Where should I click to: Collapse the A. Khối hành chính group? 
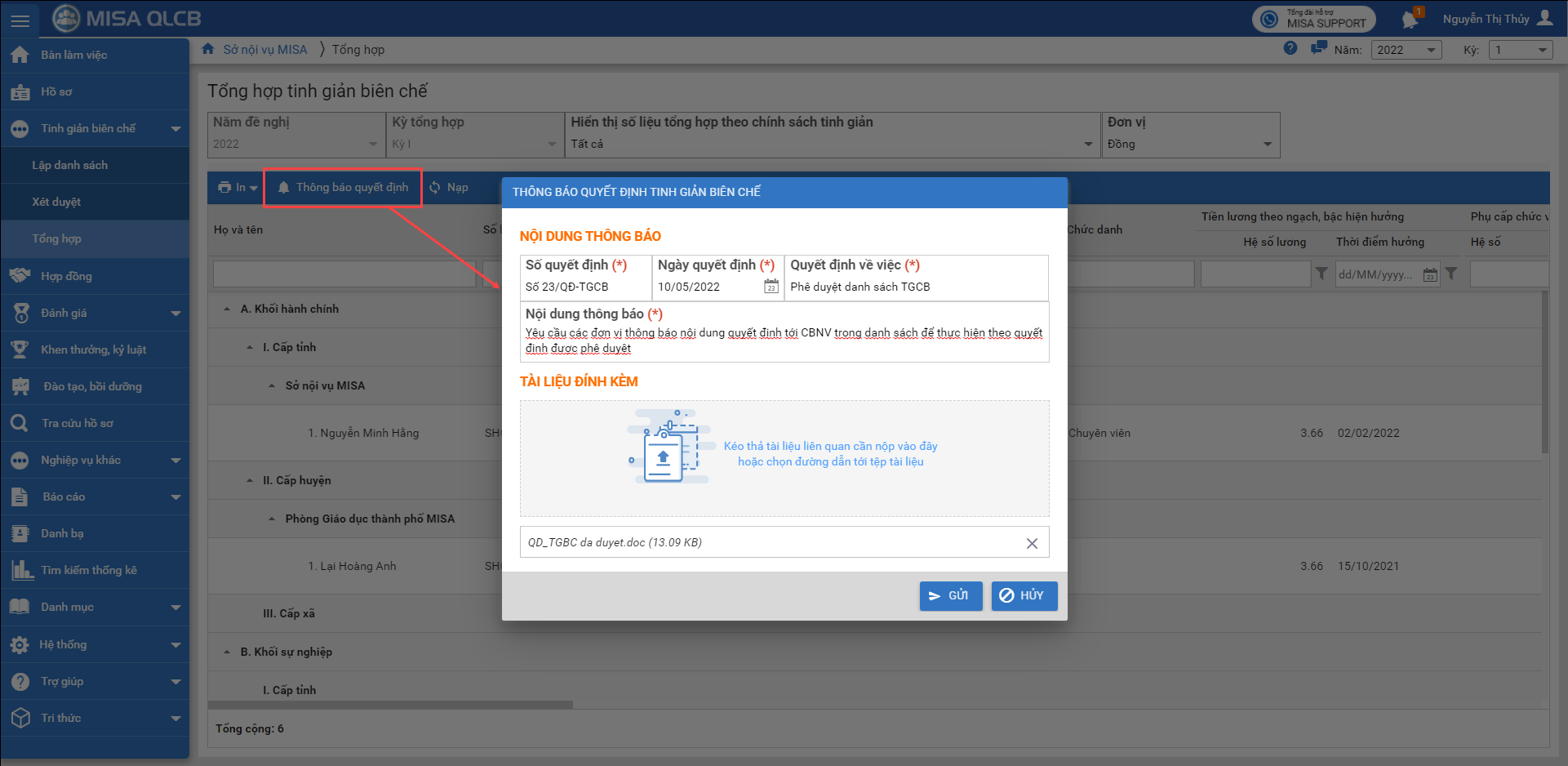(227, 310)
